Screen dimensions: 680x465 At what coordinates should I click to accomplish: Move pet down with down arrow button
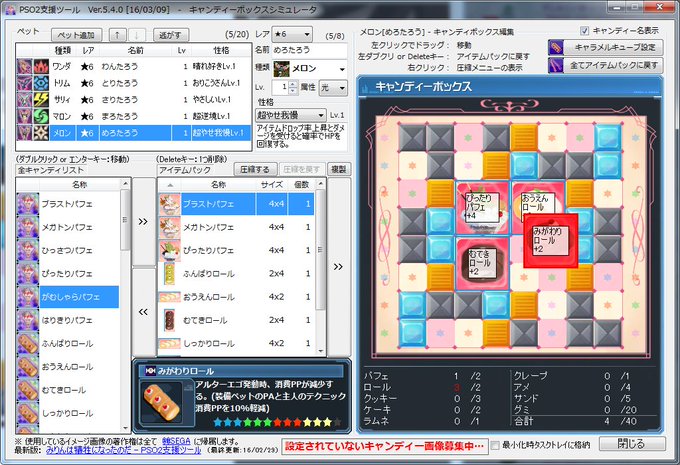(137, 35)
